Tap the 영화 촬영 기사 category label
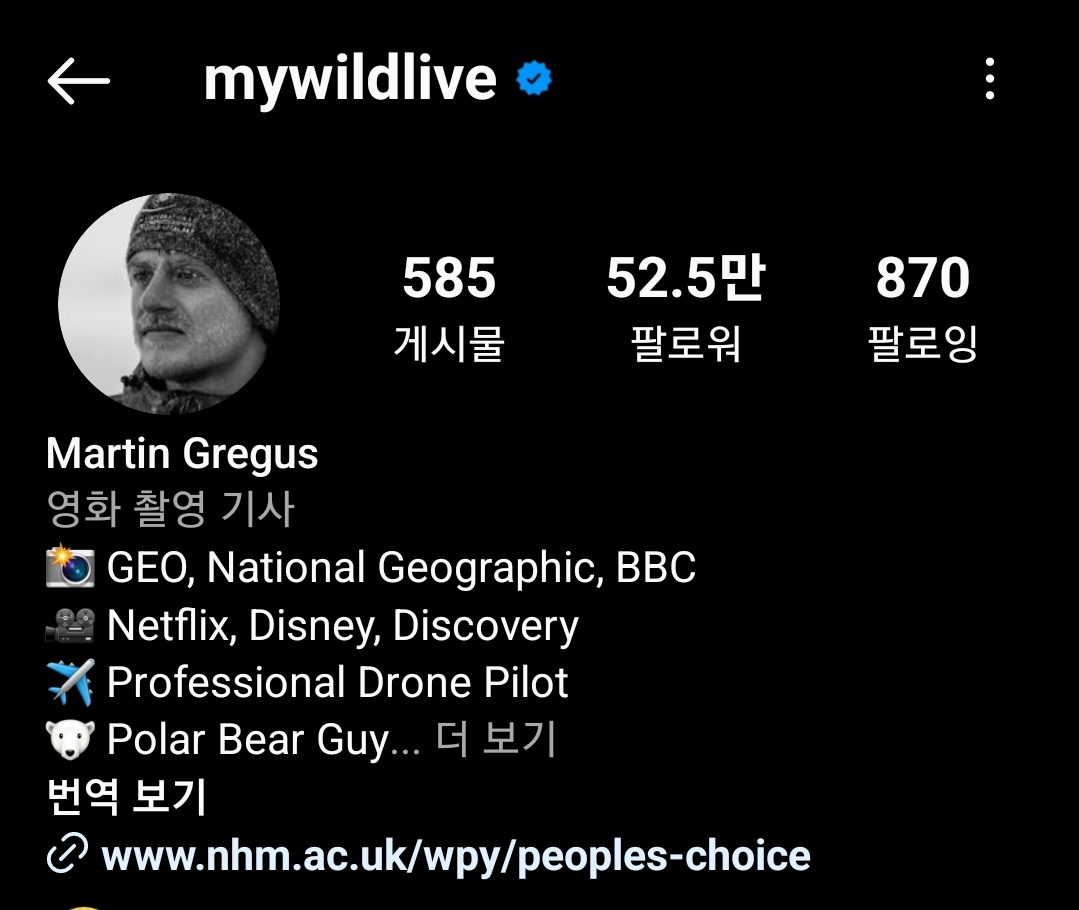Image resolution: width=1079 pixels, height=910 pixels. (x=170, y=510)
